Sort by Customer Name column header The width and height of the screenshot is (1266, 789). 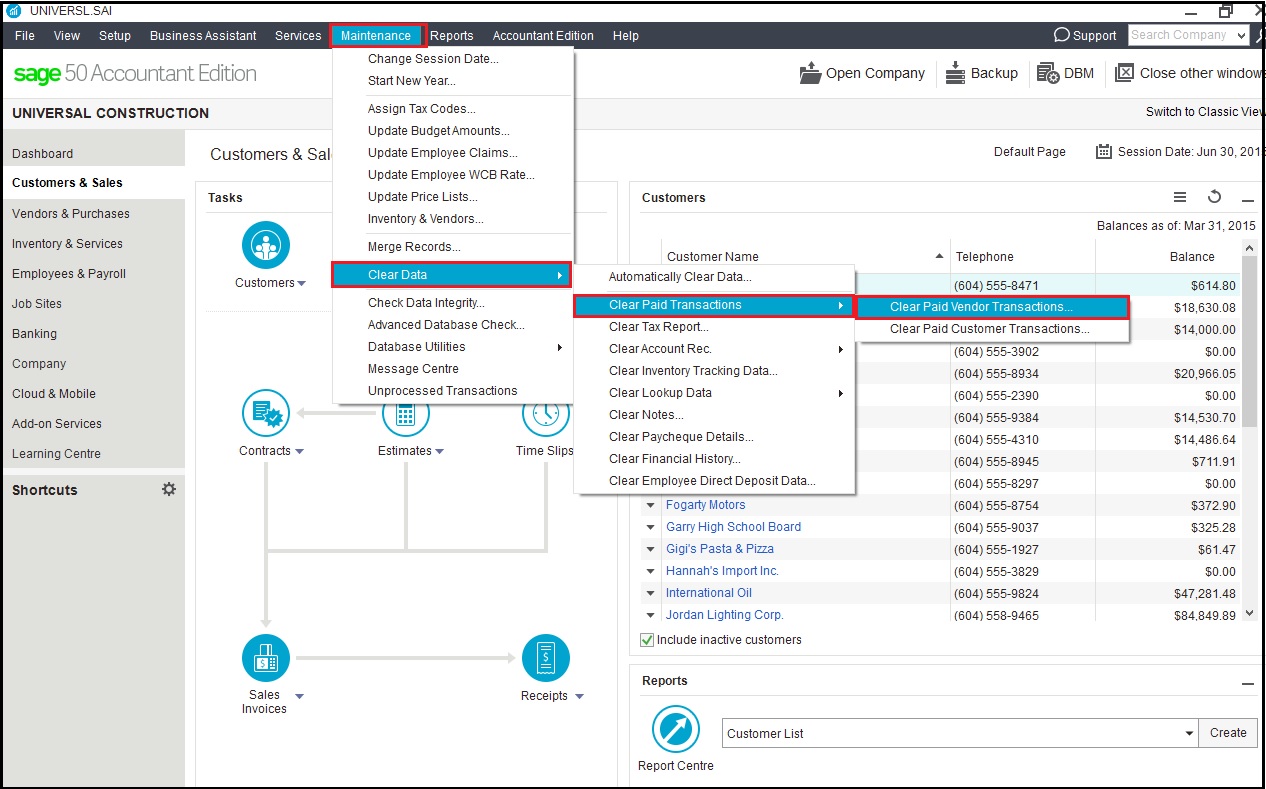coord(805,257)
